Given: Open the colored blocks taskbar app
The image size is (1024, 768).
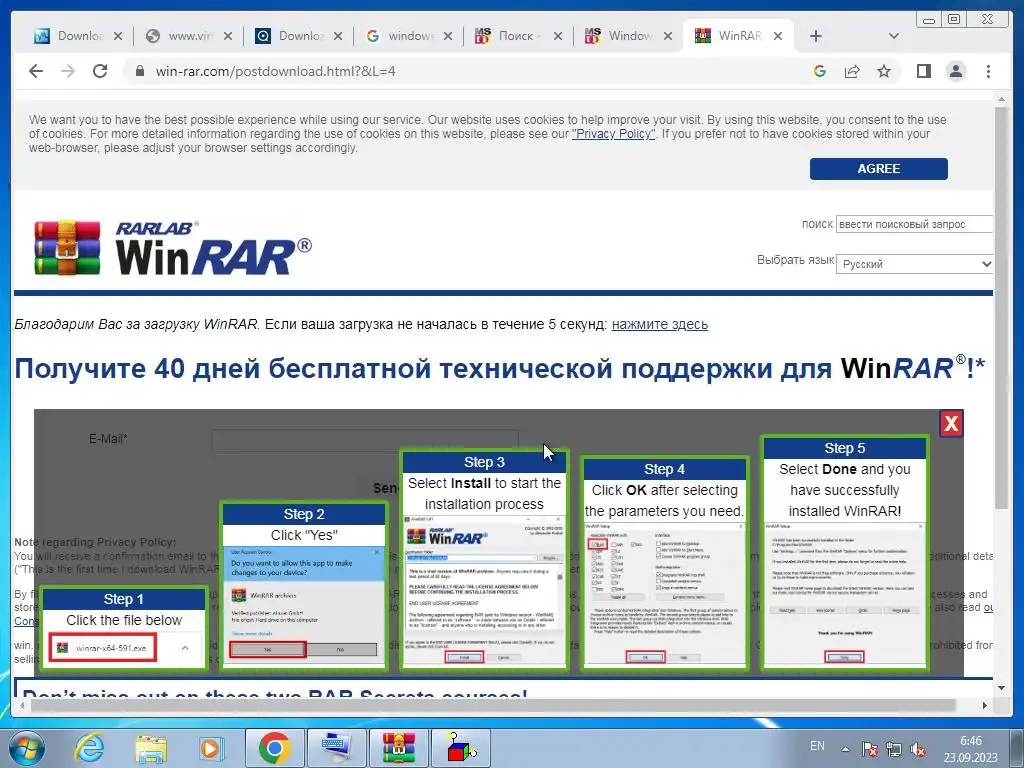Looking at the screenshot, I should tap(460, 748).
